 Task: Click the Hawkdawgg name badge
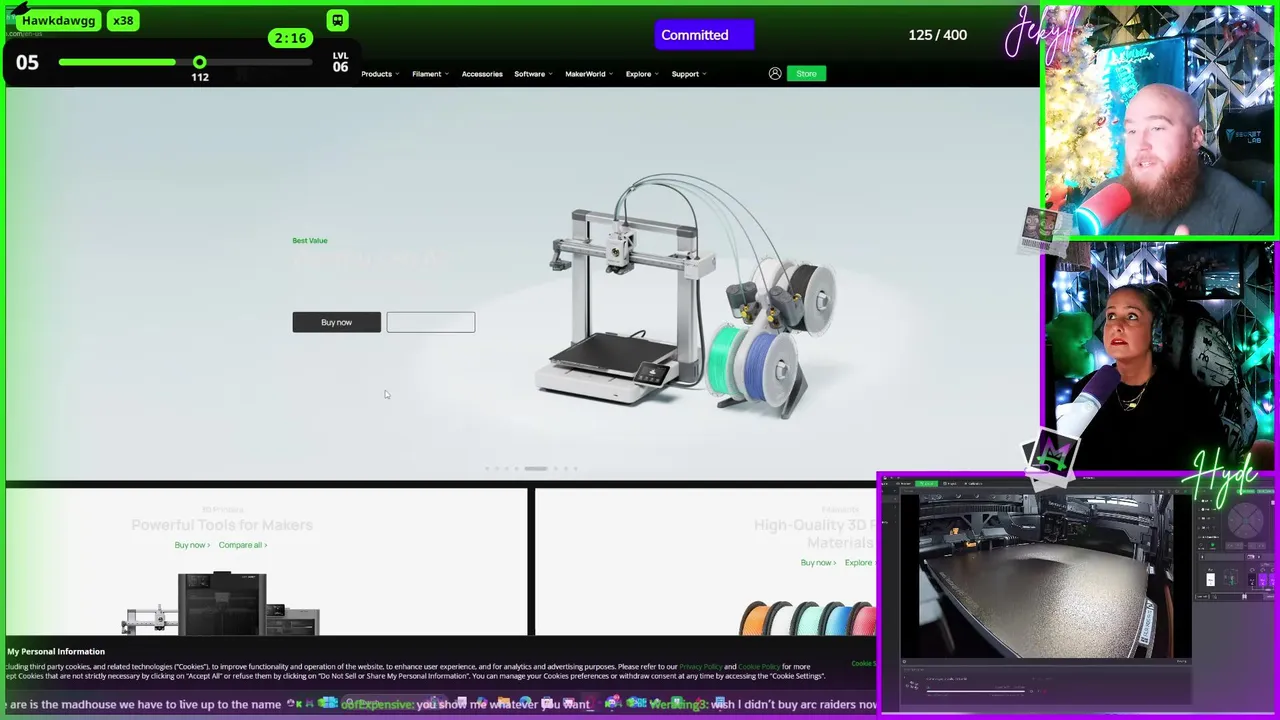(59, 20)
